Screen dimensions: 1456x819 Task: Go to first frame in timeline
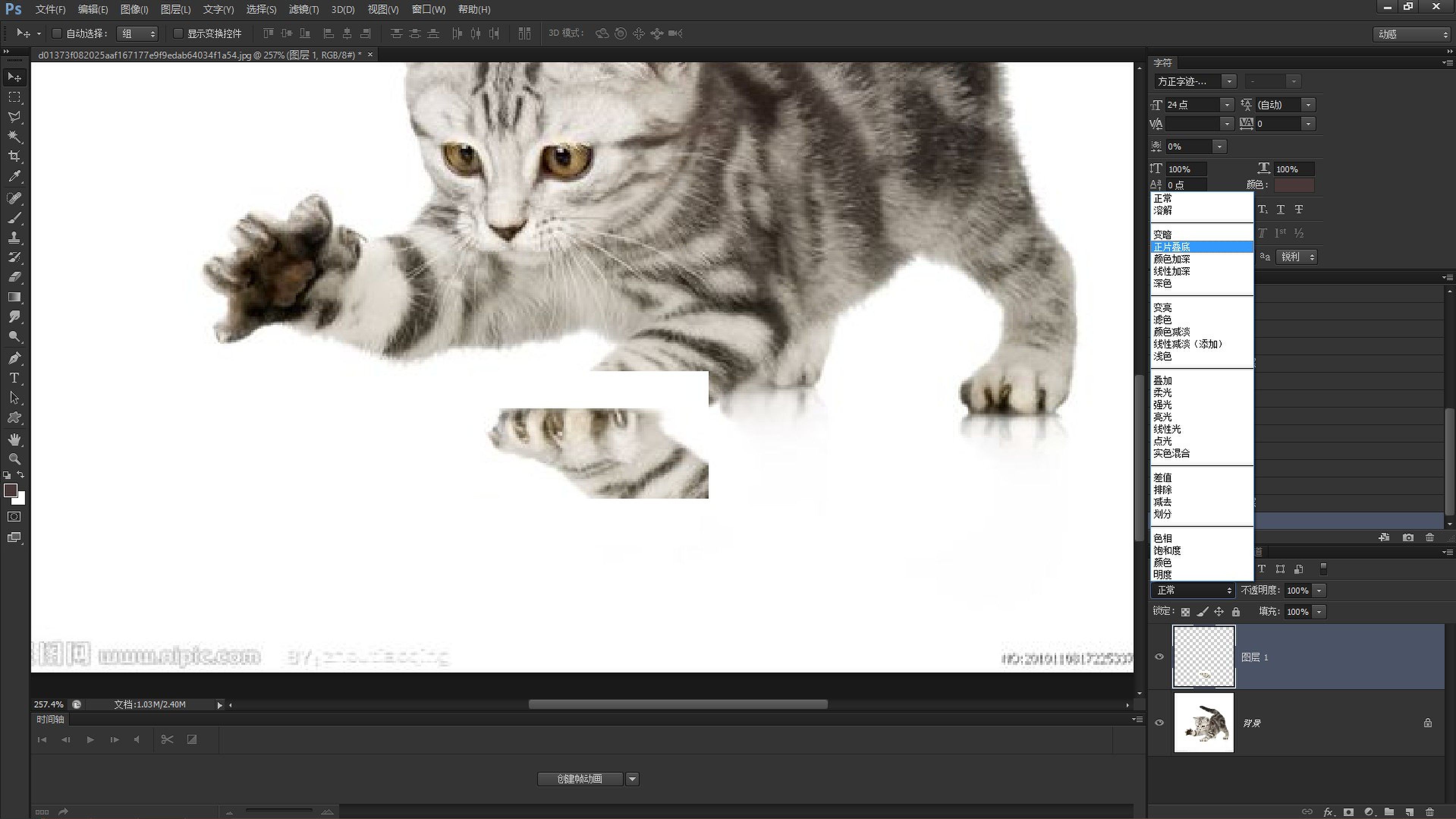pyautogui.click(x=42, y=739)
